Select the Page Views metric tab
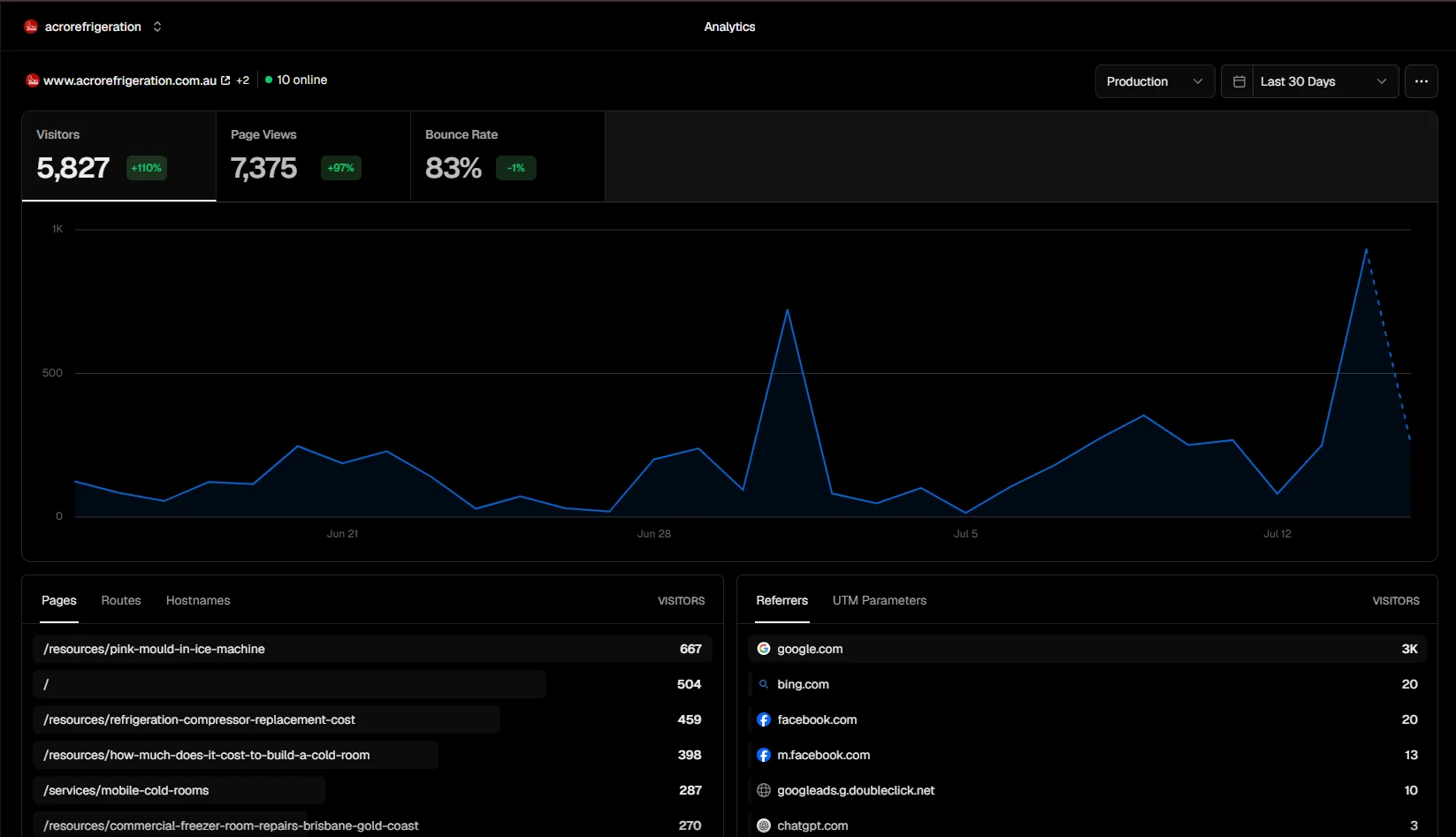 [x=313, y=156]
